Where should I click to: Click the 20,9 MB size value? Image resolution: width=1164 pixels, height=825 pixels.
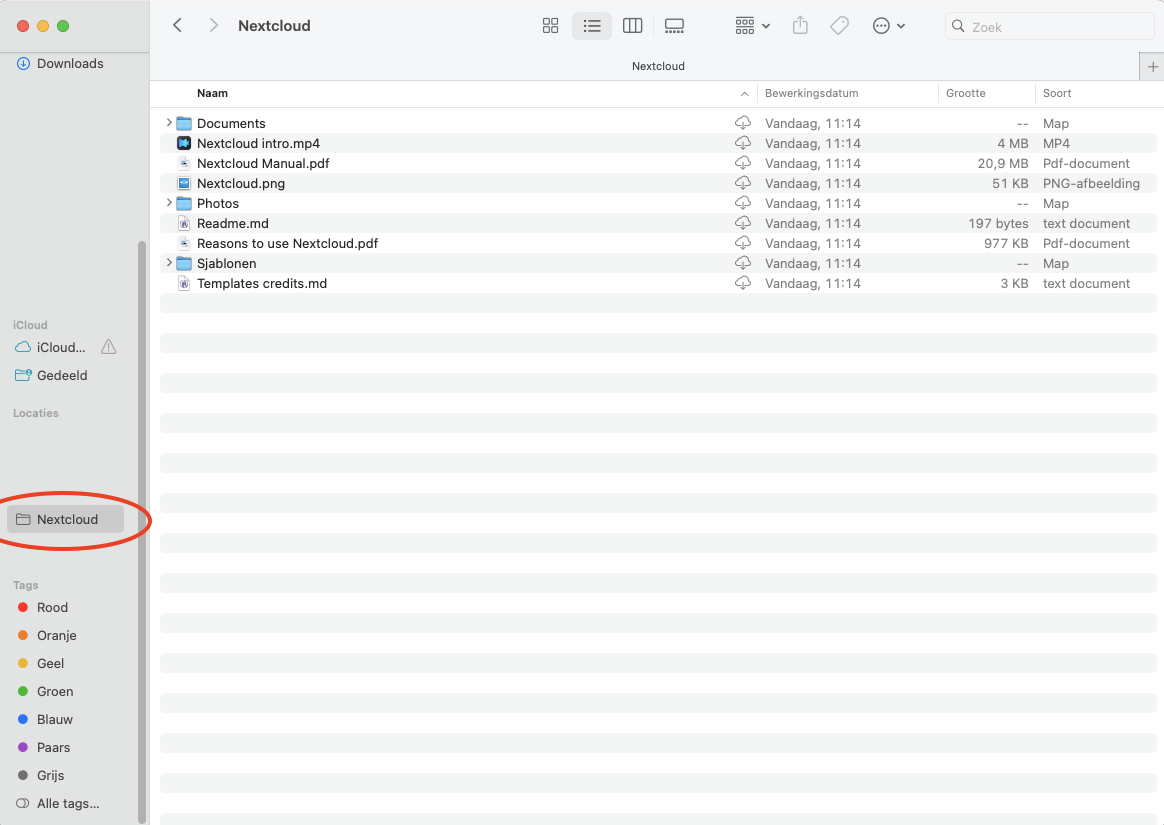[x=1003, y=163]
